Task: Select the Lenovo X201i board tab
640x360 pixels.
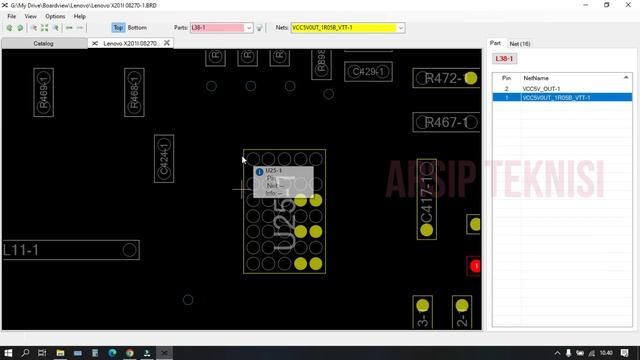Action: click(x=131, y=43)
